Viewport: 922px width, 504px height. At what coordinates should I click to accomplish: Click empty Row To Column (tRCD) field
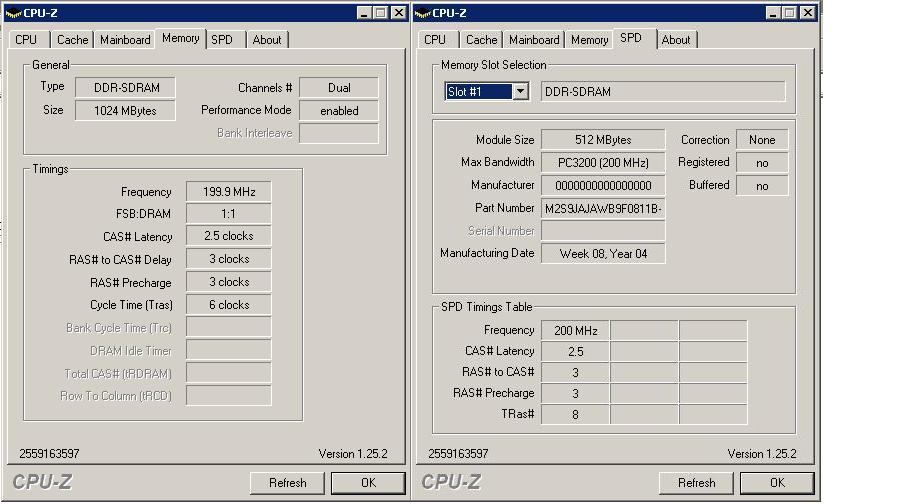pos(229,395)
